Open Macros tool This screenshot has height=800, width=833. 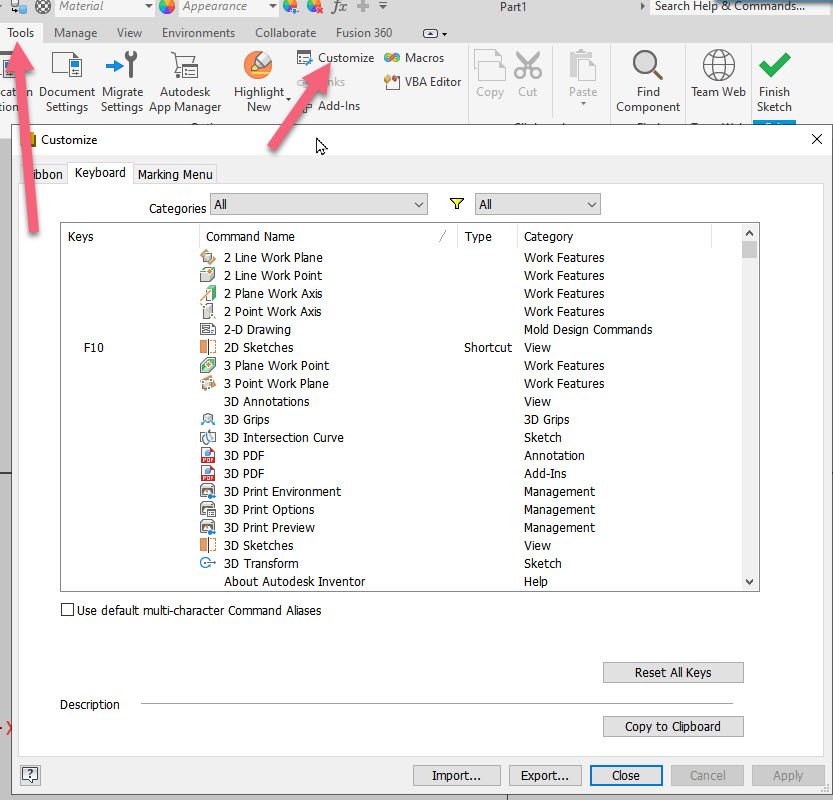pyautogui.click(x=414, y=57)
